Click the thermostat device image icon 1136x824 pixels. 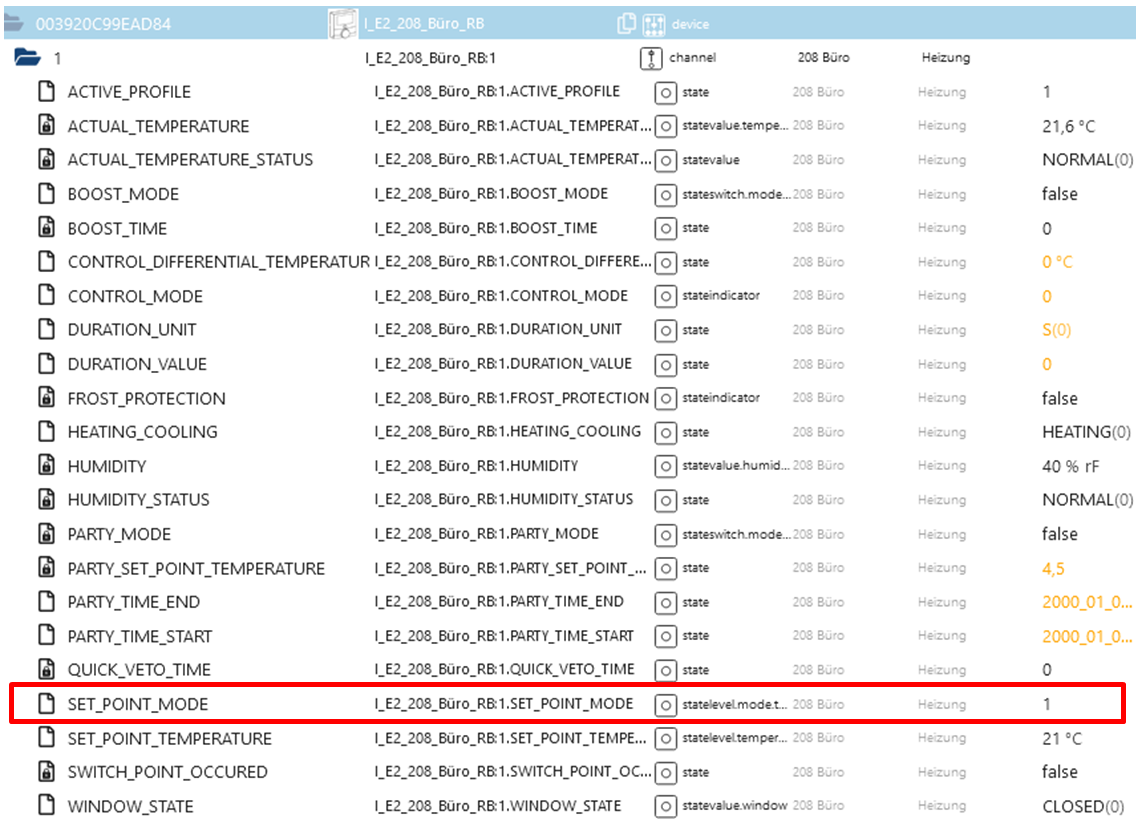[x=343, y=24]
